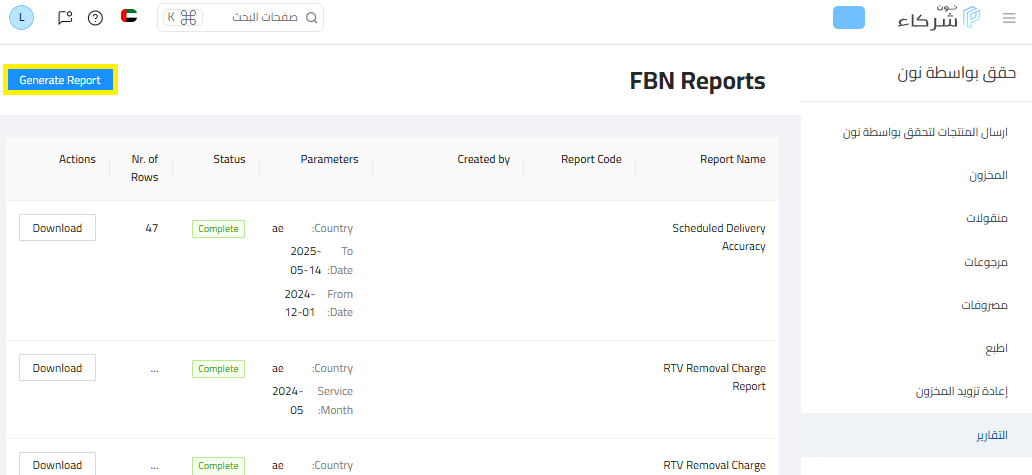
Task: Click the Service Month value 2024-05
Action: click(288, 401)
